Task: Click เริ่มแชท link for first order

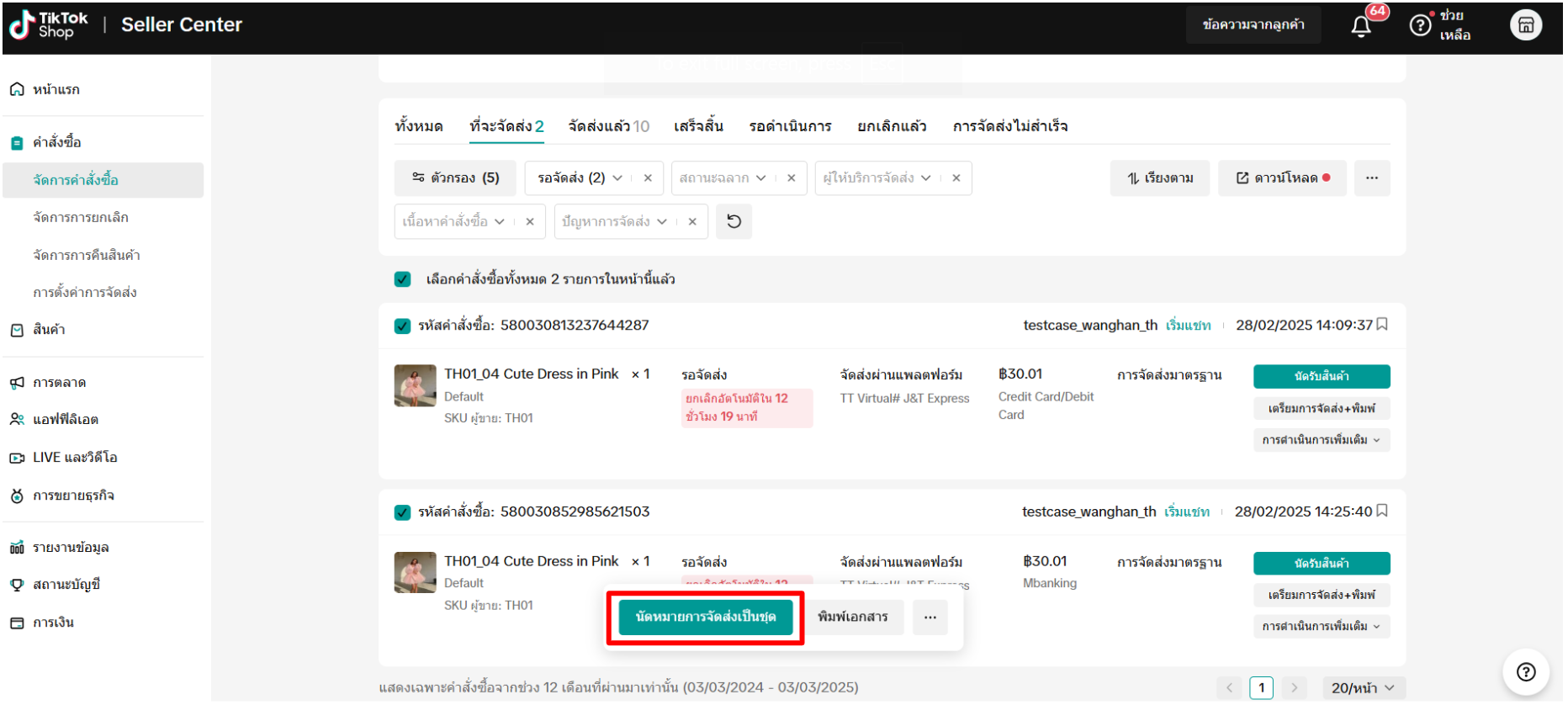Action: coord(1188,326)
